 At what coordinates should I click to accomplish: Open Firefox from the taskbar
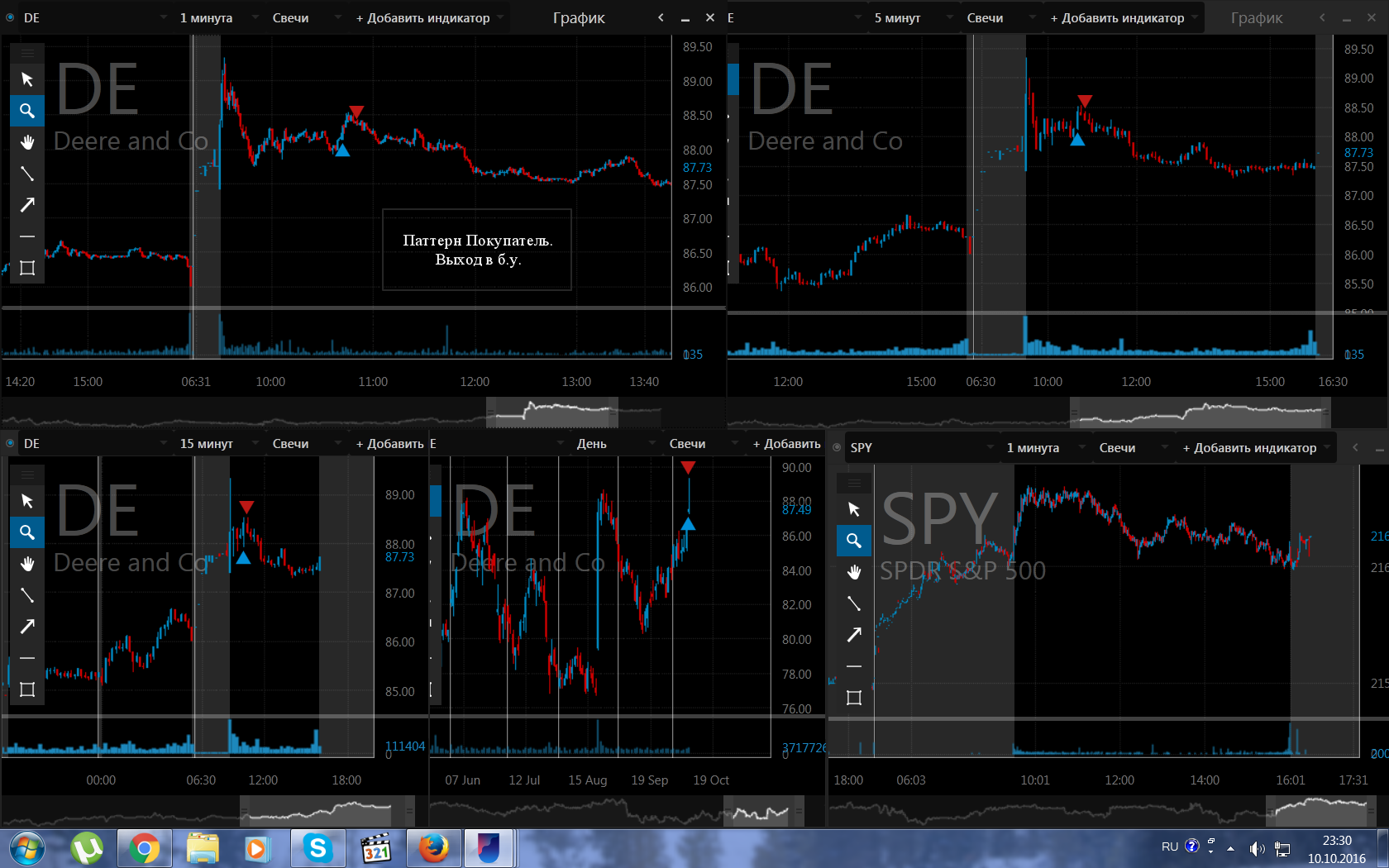[x=433, y=848]
